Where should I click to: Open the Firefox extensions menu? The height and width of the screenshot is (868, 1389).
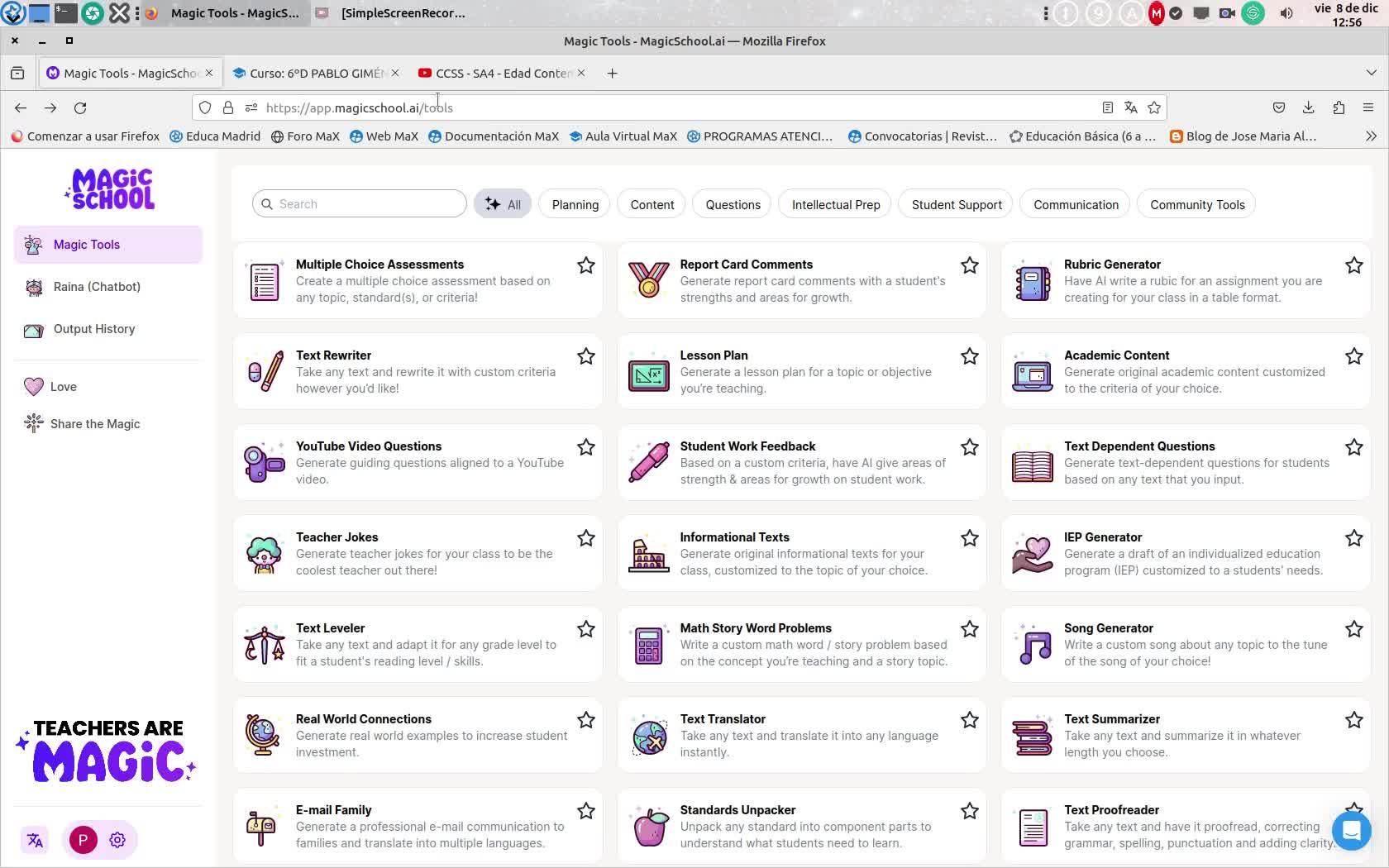(x=1339, y=107)
